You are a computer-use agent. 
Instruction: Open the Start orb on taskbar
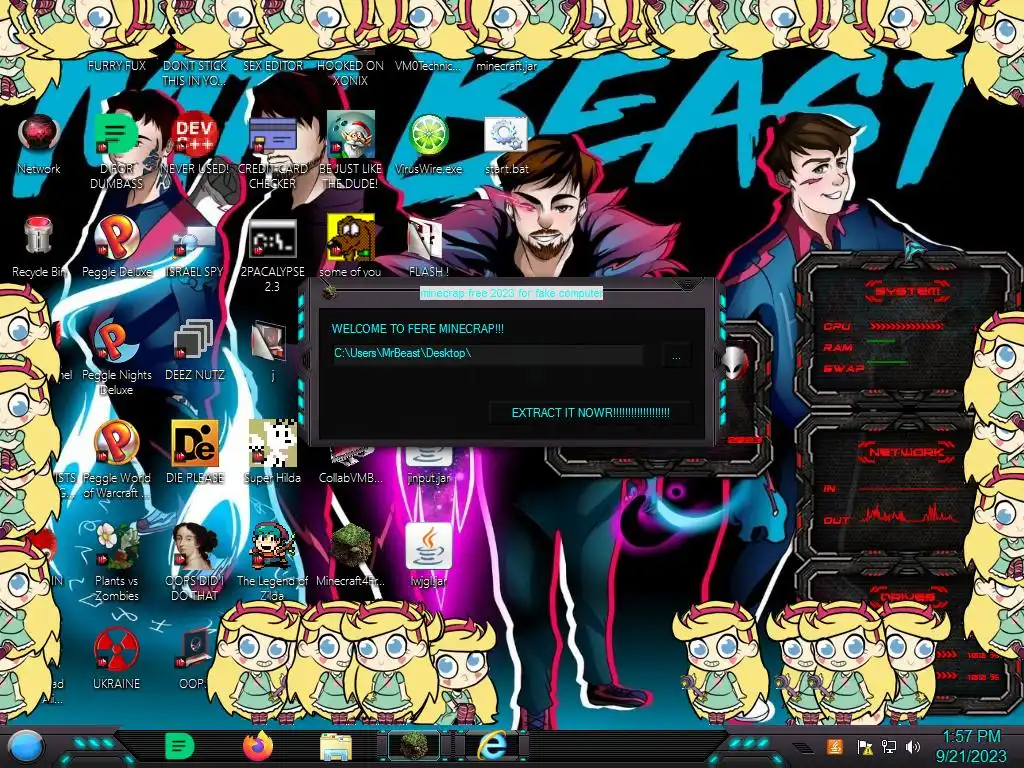(26, 747)
